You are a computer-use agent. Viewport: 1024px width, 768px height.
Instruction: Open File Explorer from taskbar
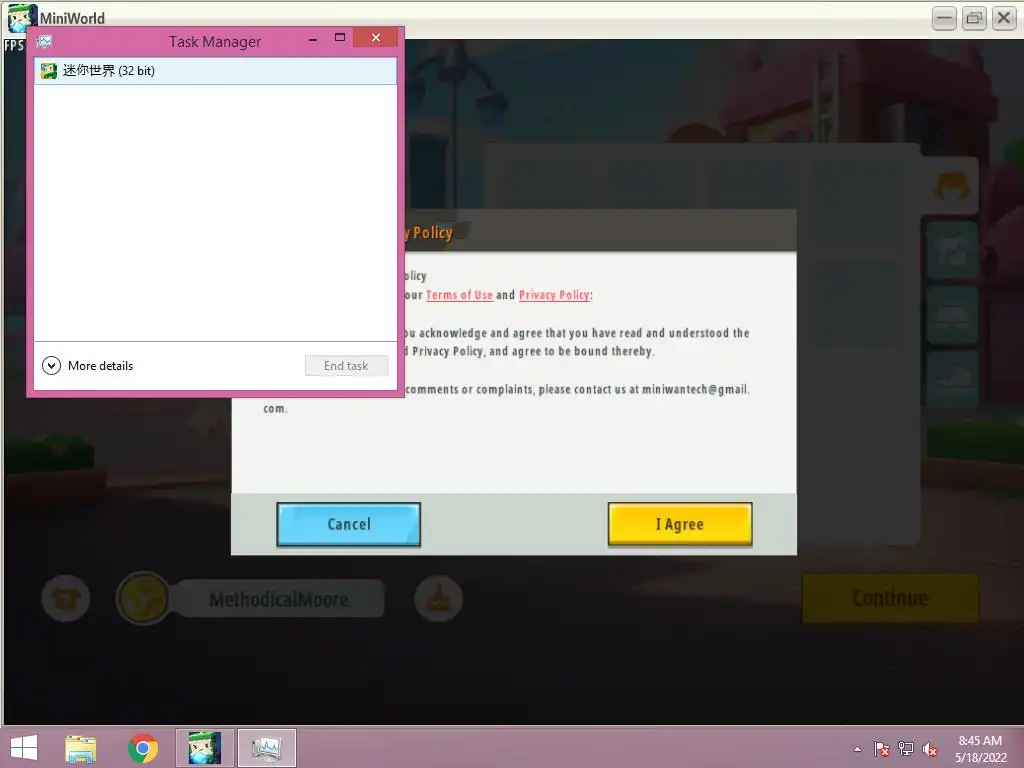[81, 748]
